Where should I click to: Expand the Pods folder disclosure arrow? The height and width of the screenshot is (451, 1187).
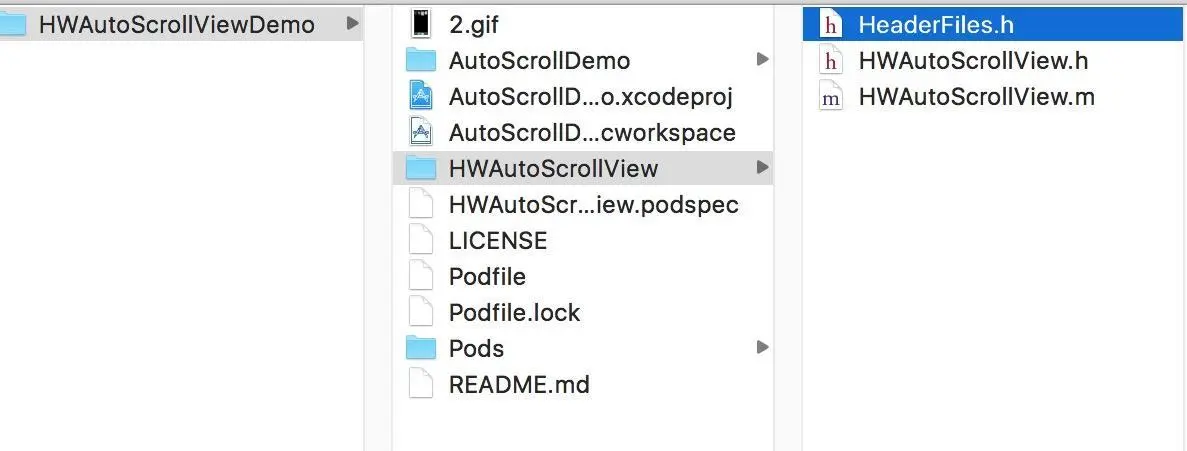tap(762, 347)
